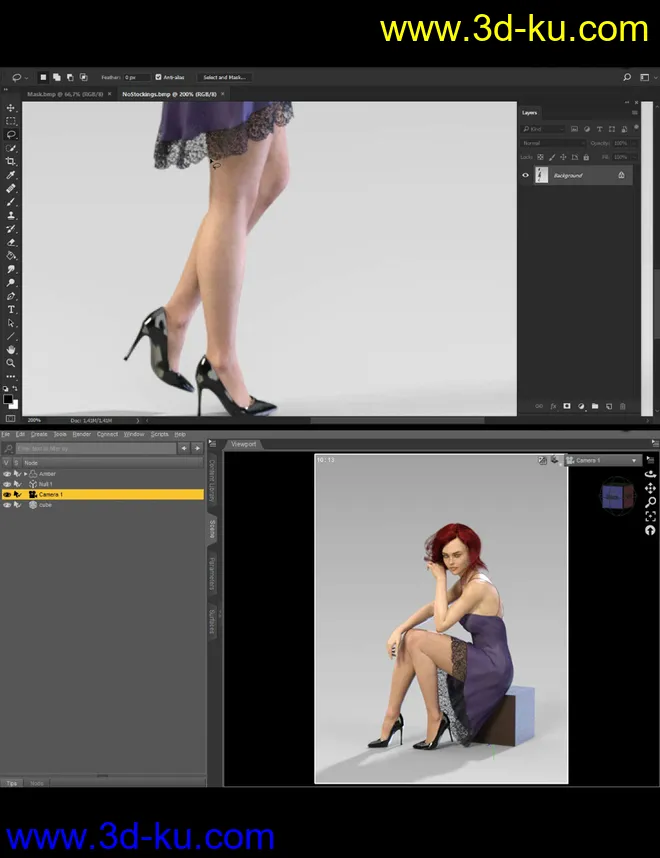660x858 pixels.
Task: Click the foreground color swatch
Action: (x=8, y=399)
